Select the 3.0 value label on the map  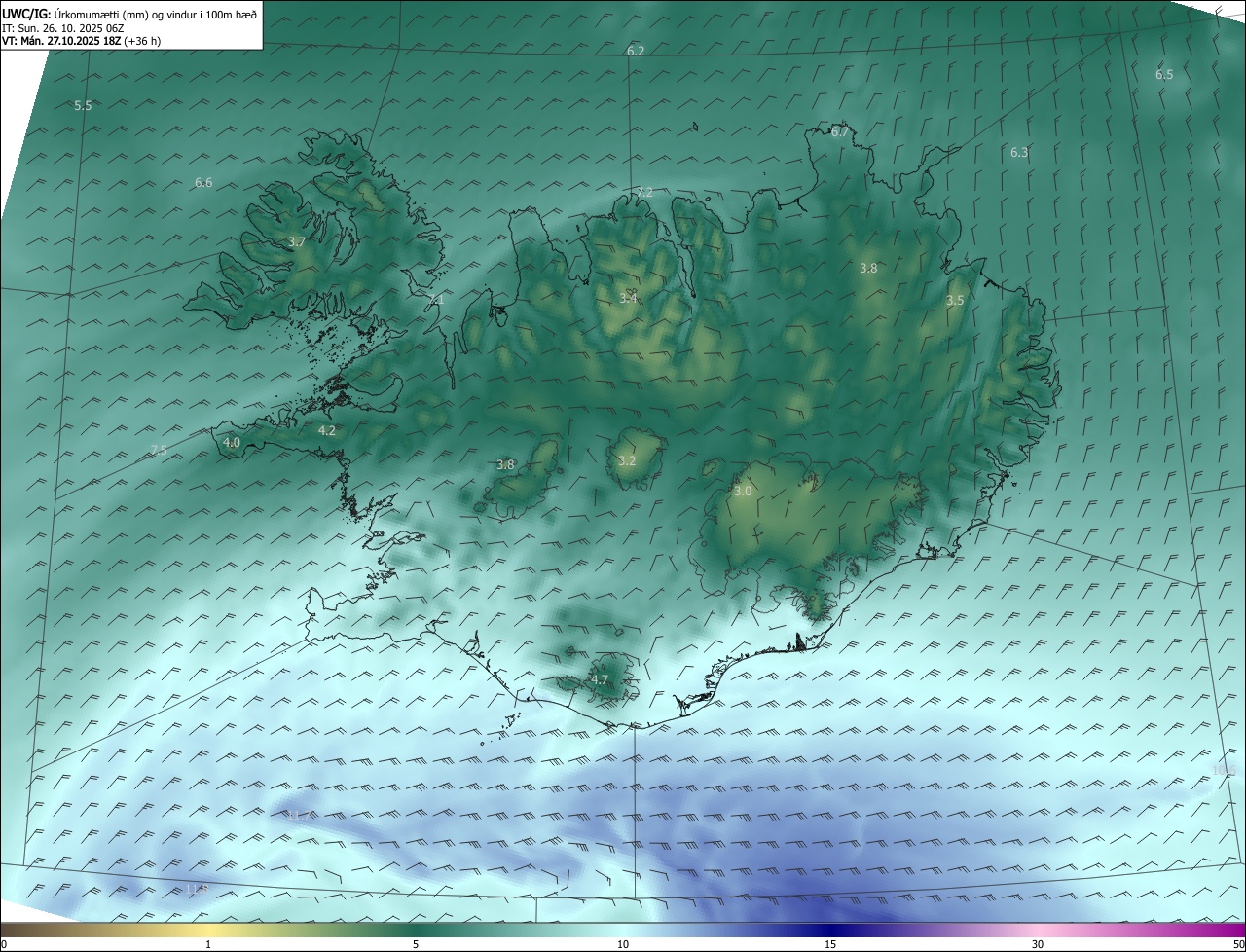point(743,492)
